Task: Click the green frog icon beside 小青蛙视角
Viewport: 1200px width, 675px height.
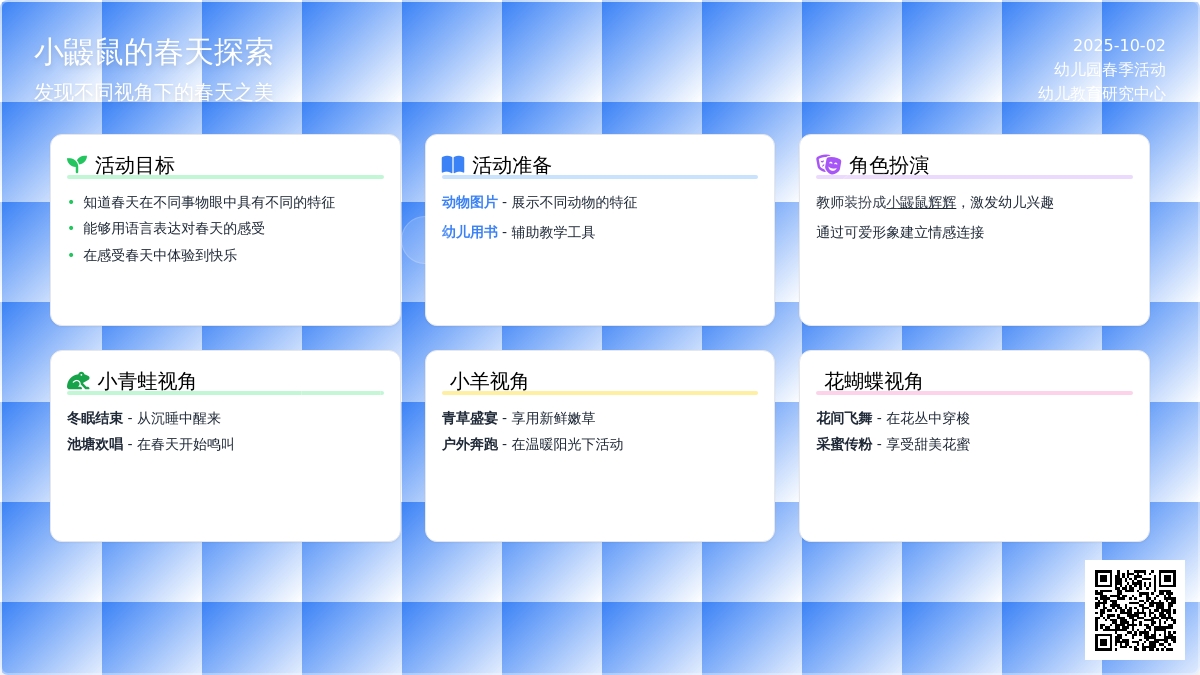Action: tap(78, 381)
